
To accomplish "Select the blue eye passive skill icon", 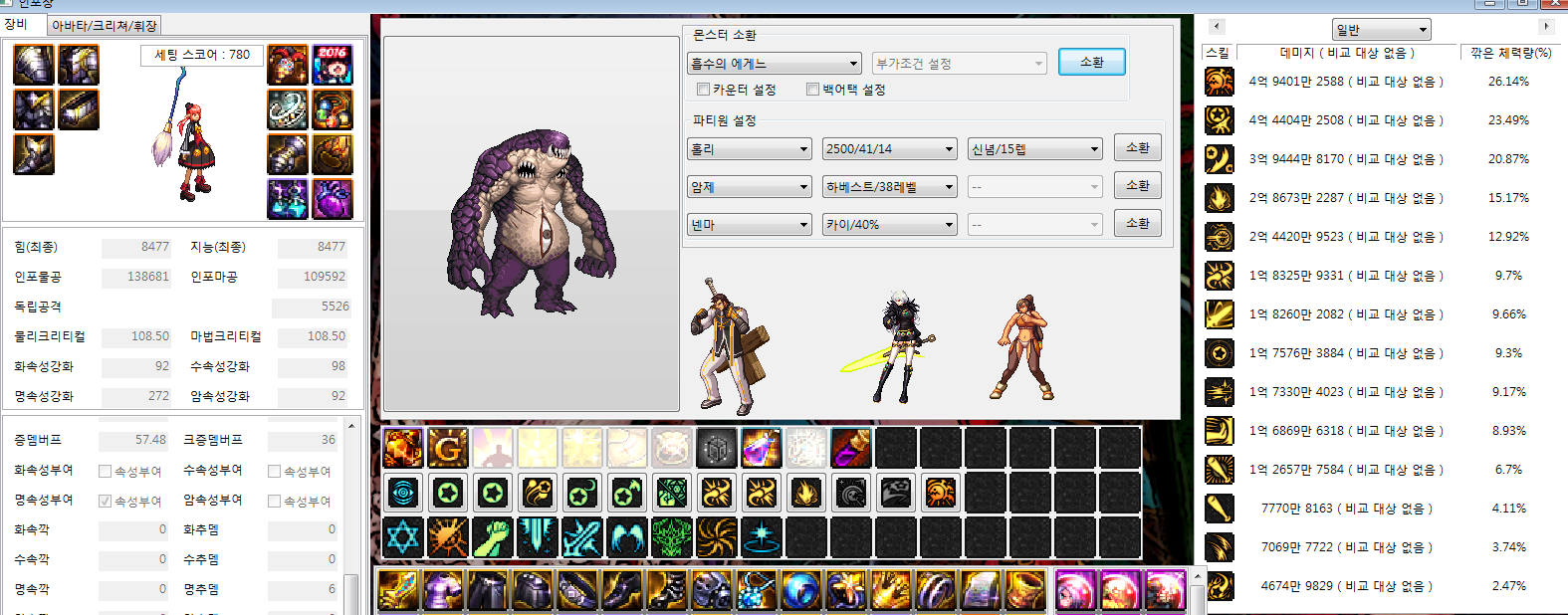I will click(x=403, y=493).
